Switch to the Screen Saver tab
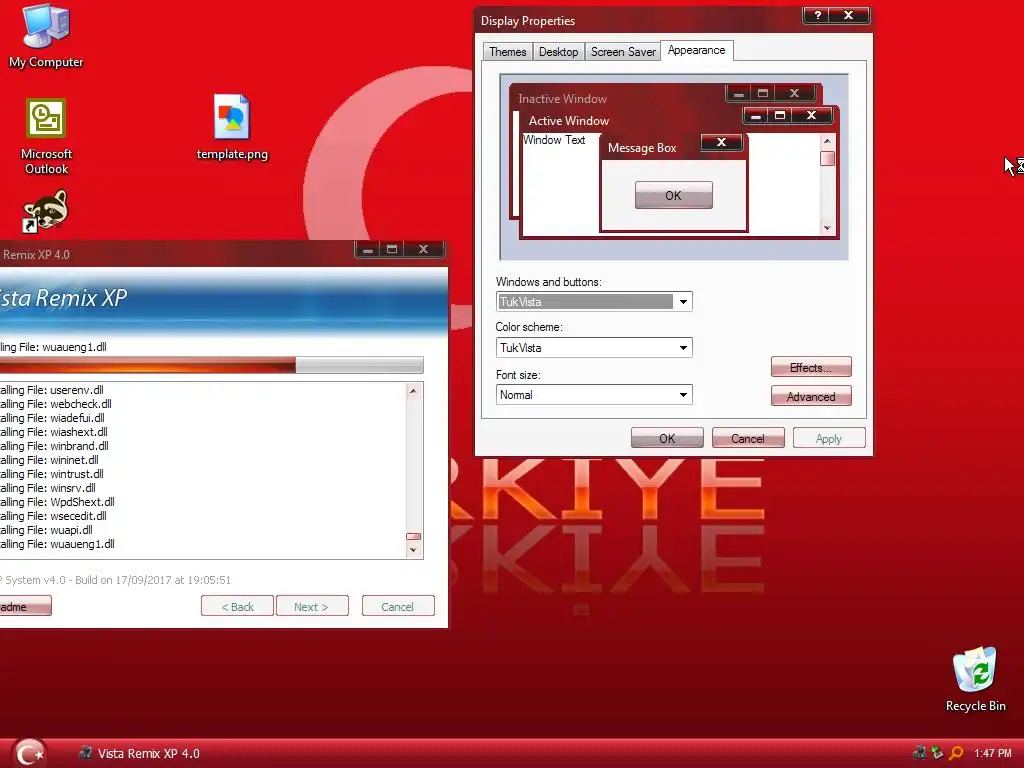This screenshot has height=768, width=1024. pos(623,52)
